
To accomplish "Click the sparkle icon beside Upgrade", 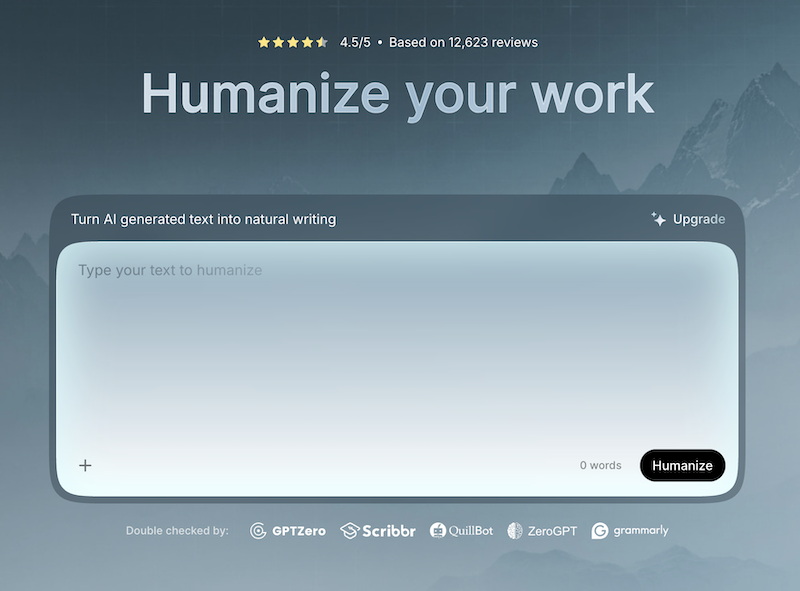I will (x=658, y=219).
